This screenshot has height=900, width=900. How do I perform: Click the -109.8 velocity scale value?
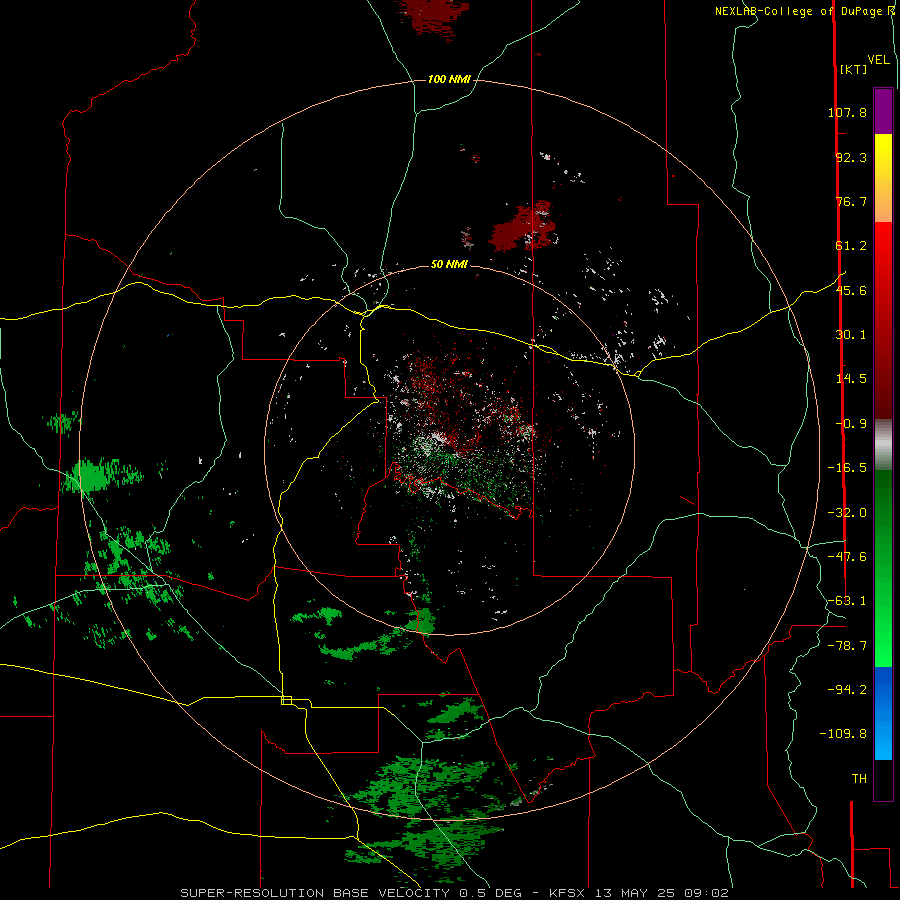(x=843, y=734)
